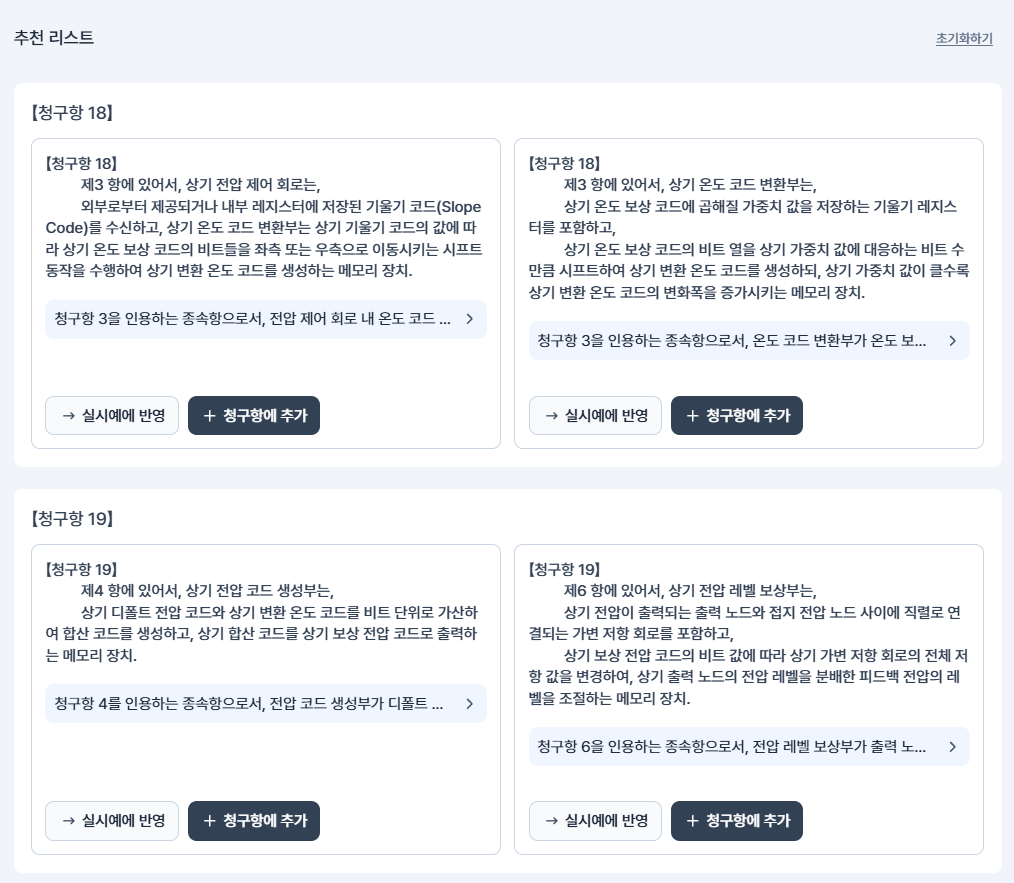Click arrow icon on Slope Code card's 실시예에 반영
Screen dimensions: 1014x883
68,416
